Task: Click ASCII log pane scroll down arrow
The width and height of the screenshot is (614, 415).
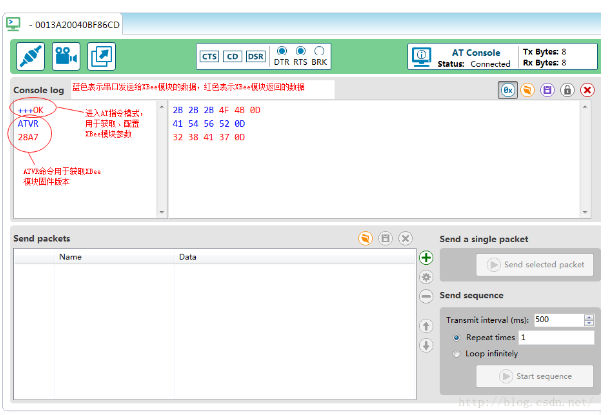Action: tap(162, 212)
